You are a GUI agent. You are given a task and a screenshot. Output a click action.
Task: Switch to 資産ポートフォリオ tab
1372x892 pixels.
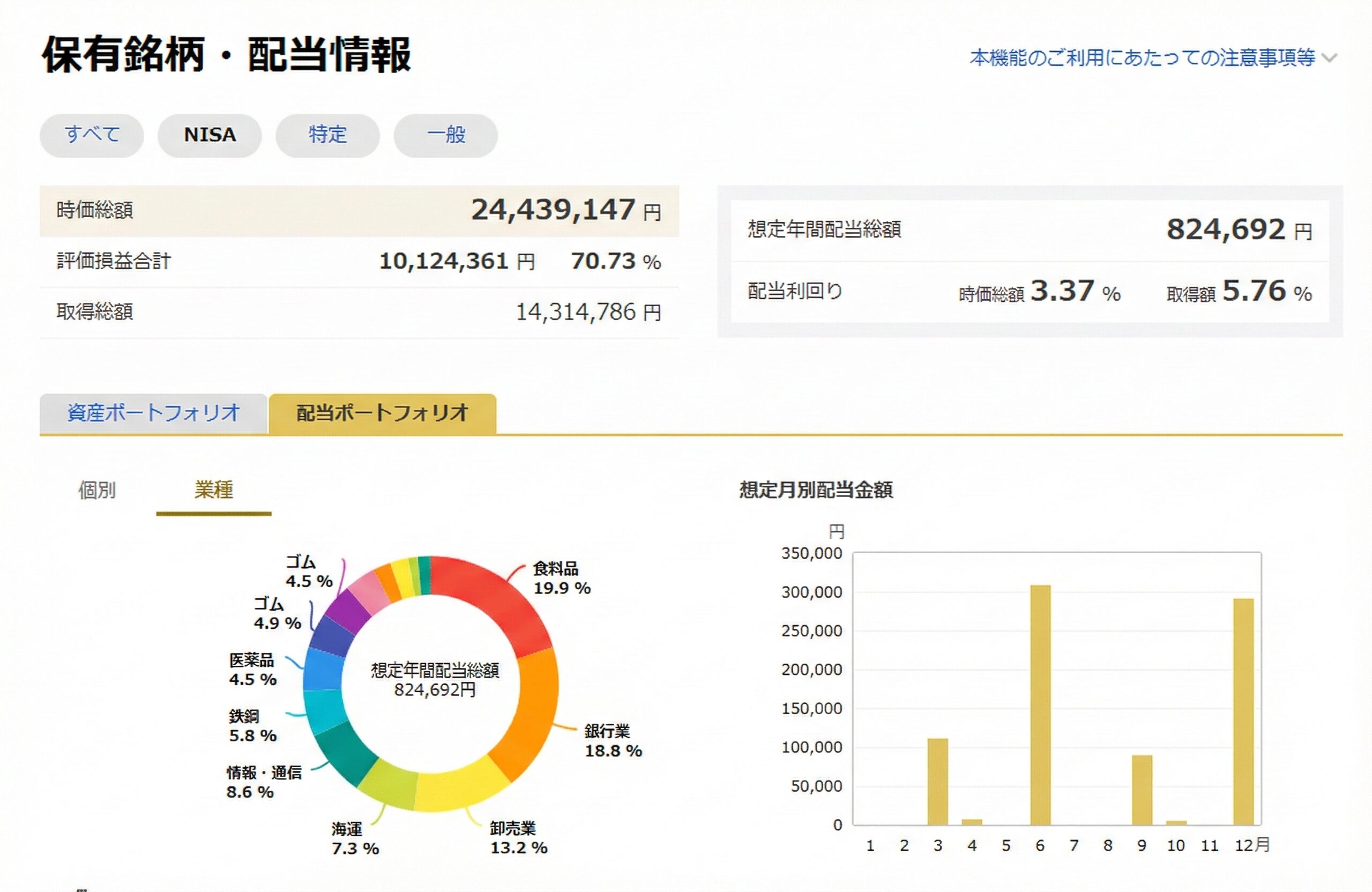tap(153, 413)
